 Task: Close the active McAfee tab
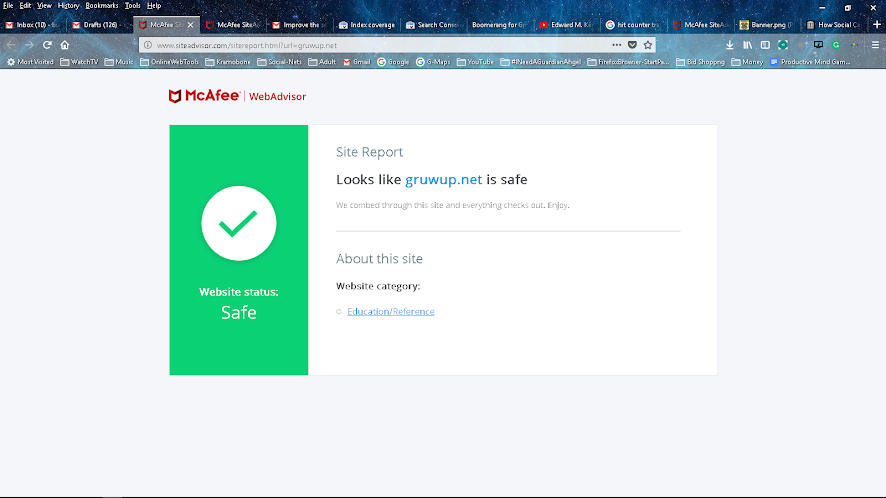(190, 25)
